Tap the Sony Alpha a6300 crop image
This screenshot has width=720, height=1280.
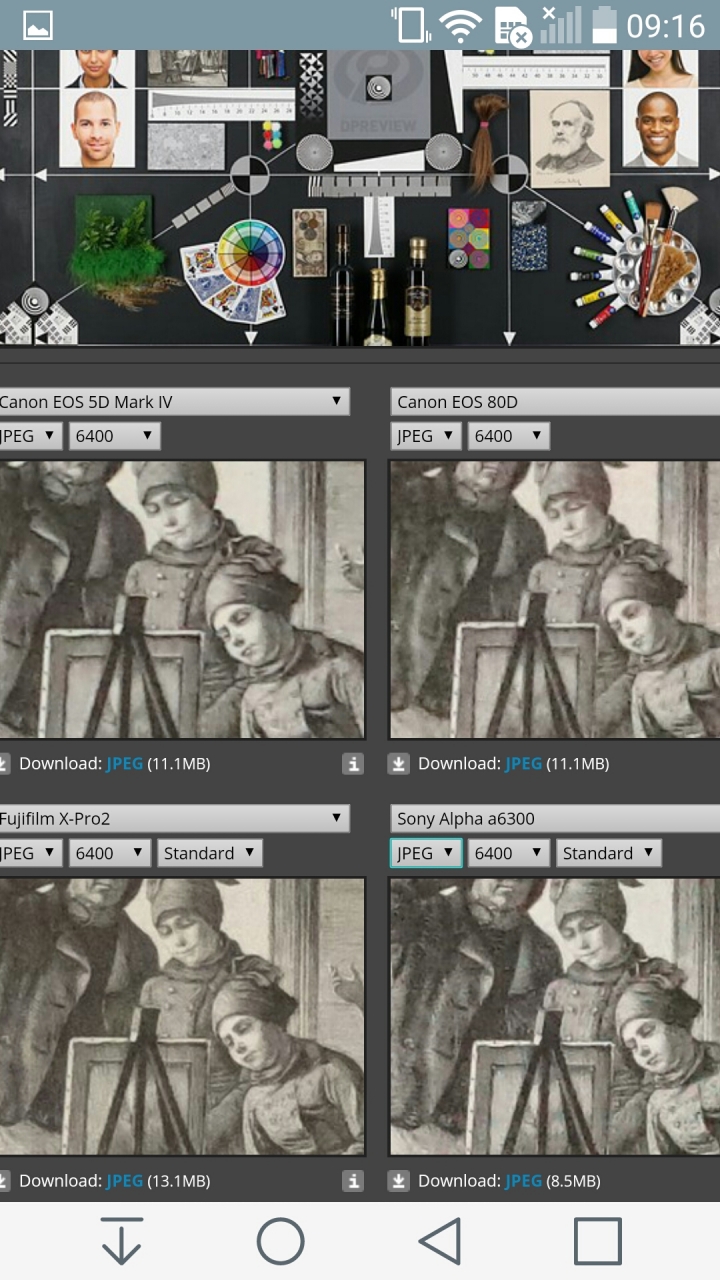[x=555, y=1016]
